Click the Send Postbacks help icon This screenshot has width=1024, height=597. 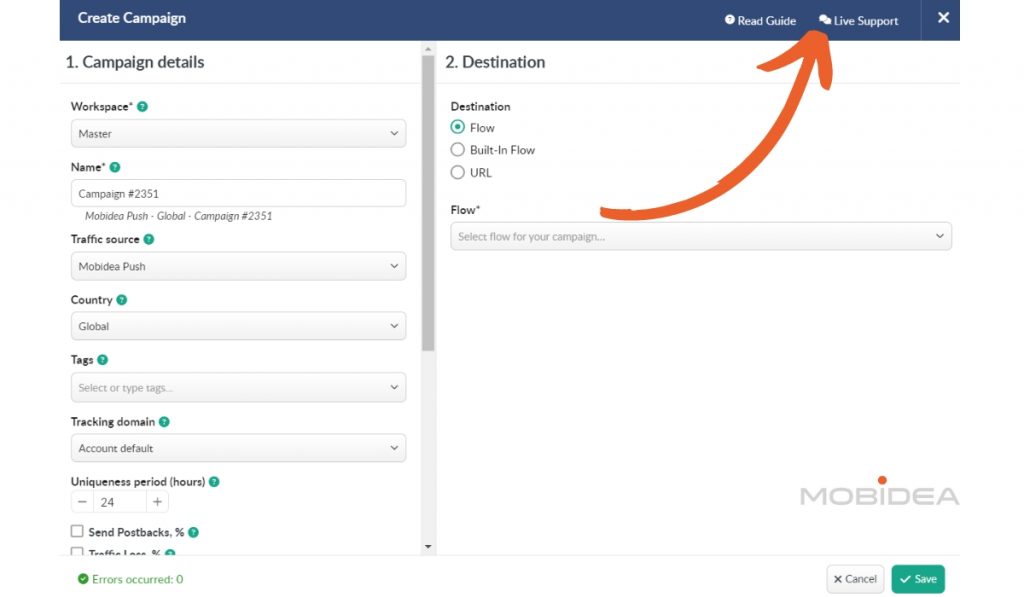point(193,532)
